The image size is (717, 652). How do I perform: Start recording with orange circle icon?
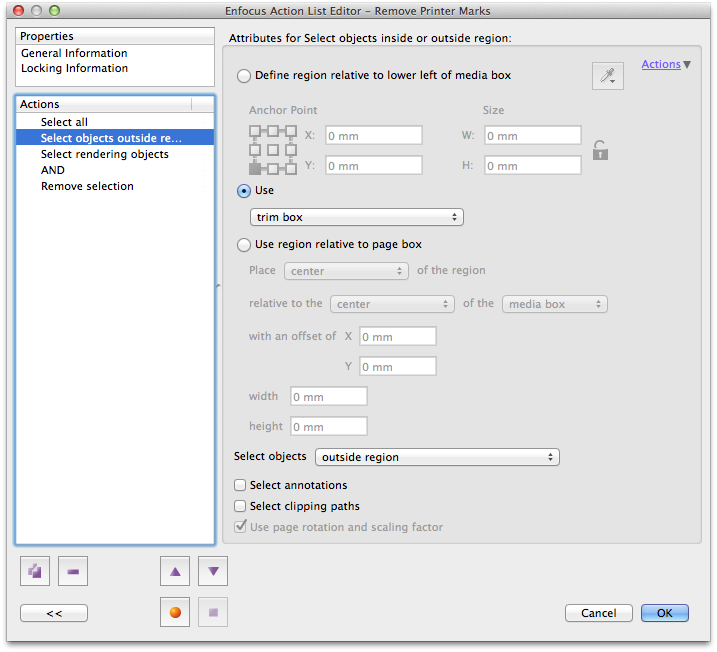point(175,612)
